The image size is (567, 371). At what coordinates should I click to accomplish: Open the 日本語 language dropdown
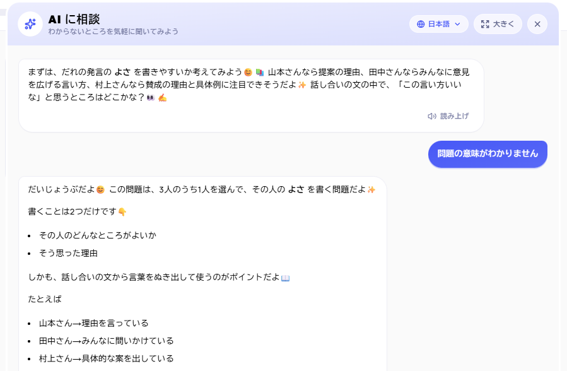(x=439, y=24)
